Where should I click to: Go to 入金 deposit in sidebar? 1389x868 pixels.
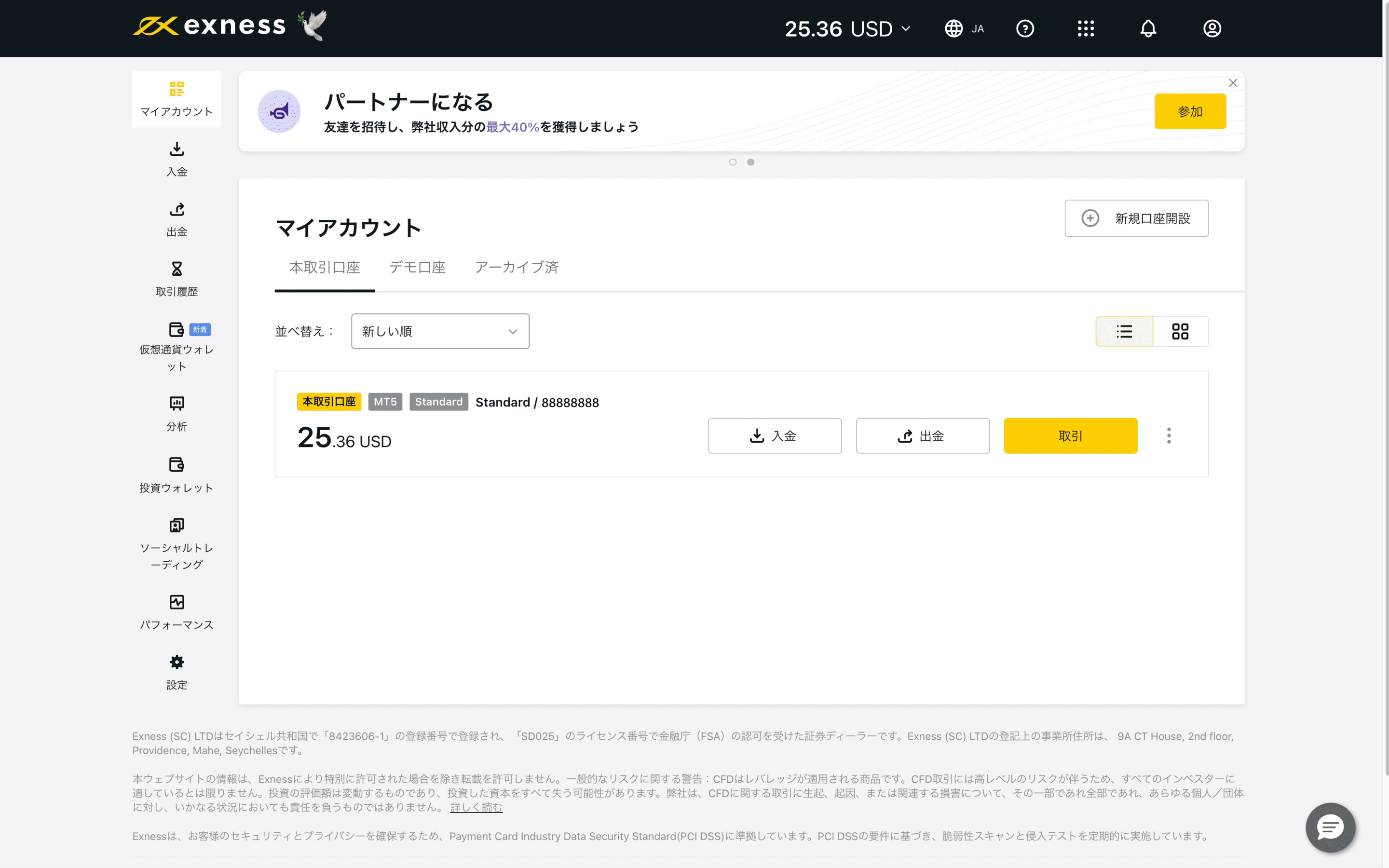pyautogui.click(x=177, y=159)
